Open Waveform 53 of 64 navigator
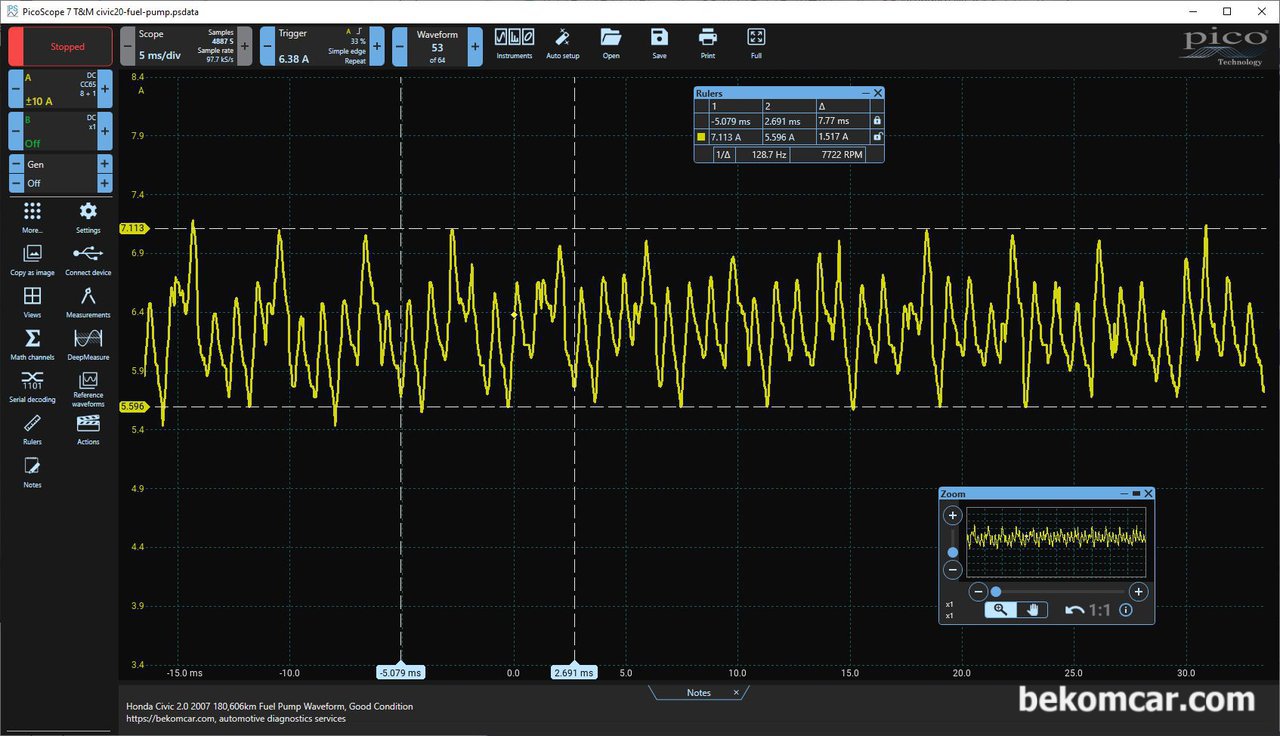The image size is (1280, 736). pyautogui.click(x=437, y=46)
